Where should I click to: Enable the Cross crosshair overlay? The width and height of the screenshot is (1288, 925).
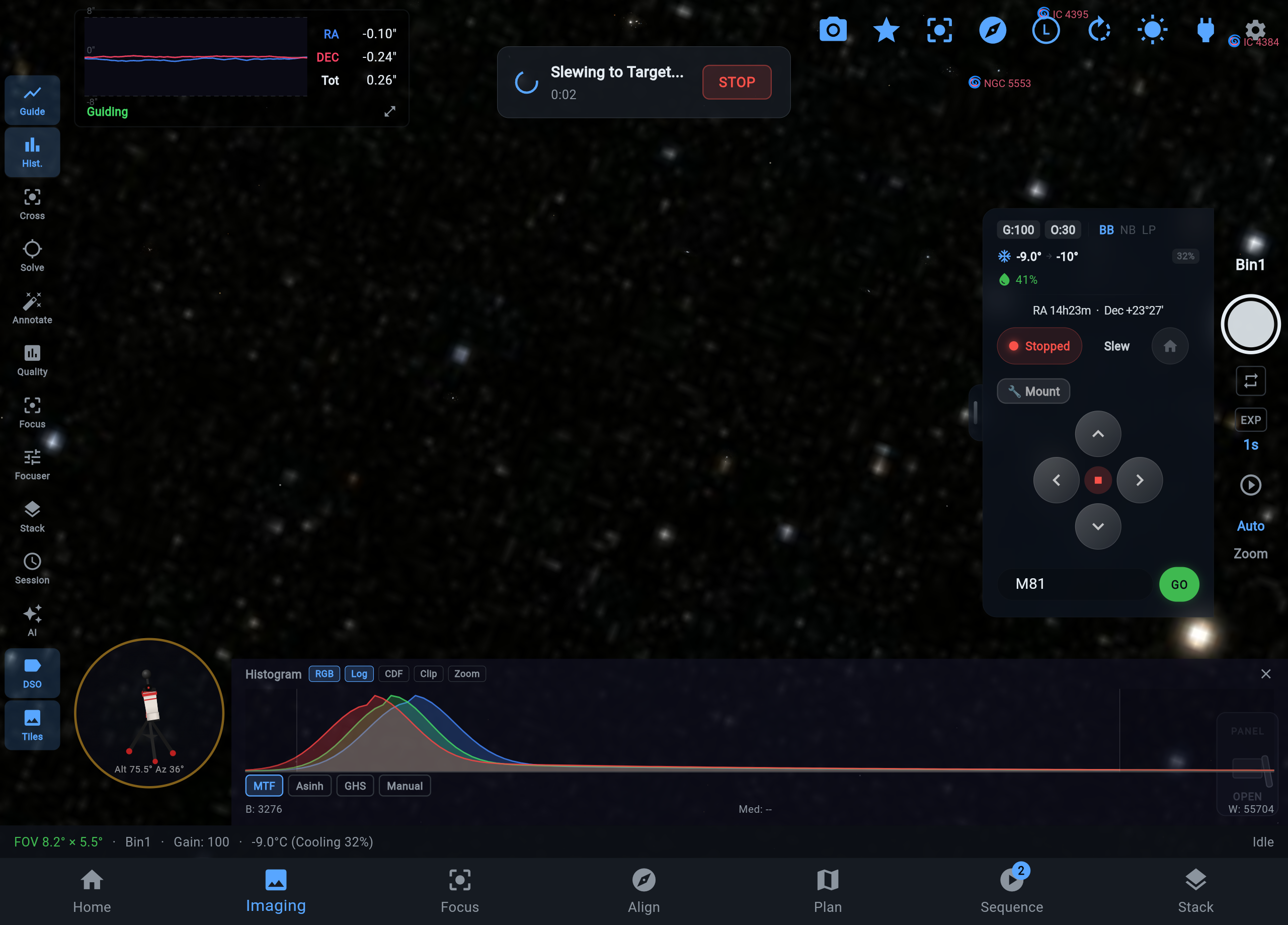click(x=32, y=204)
